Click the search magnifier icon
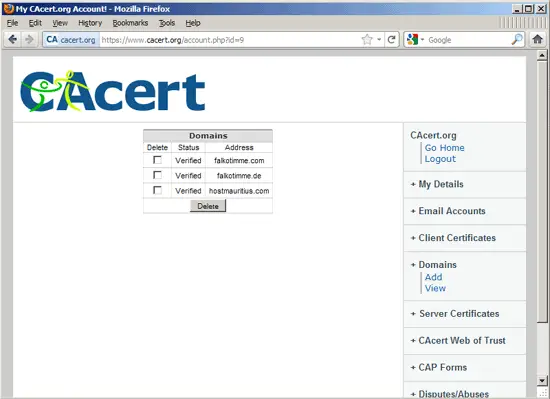 click(x=517, y=40)
